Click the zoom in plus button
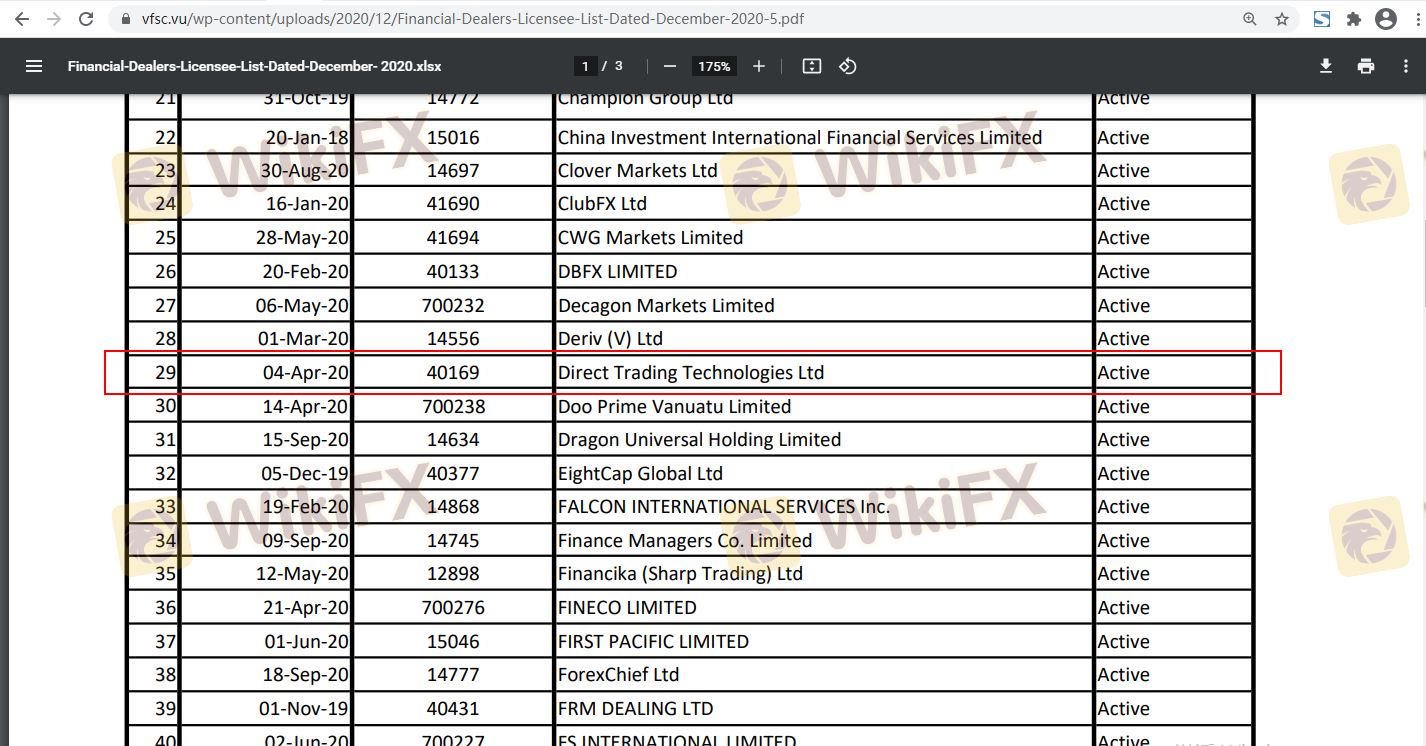 [759, 66]
